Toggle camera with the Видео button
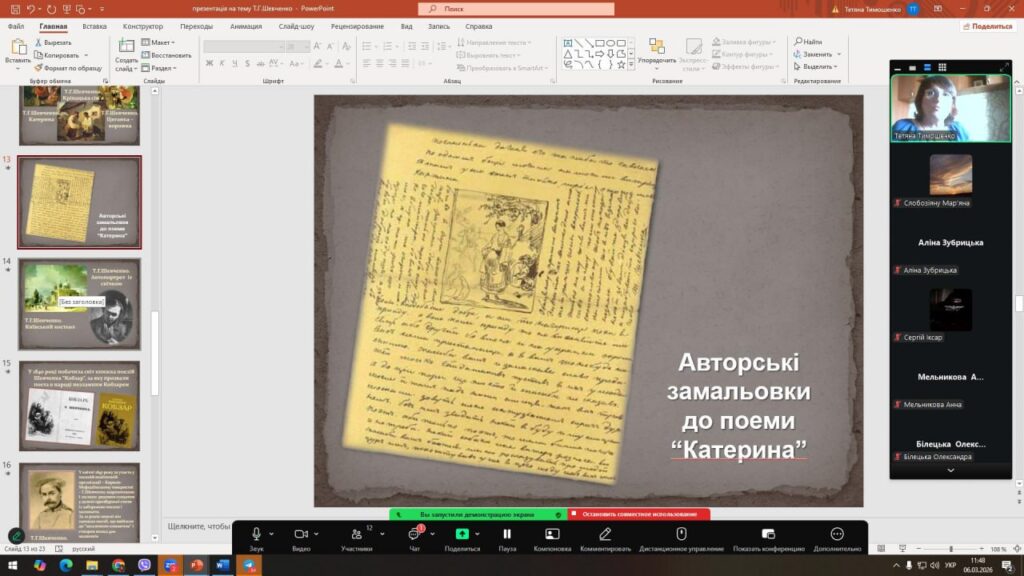The width and height of the screenshot is (1024, 576). (x=301, y=535)
